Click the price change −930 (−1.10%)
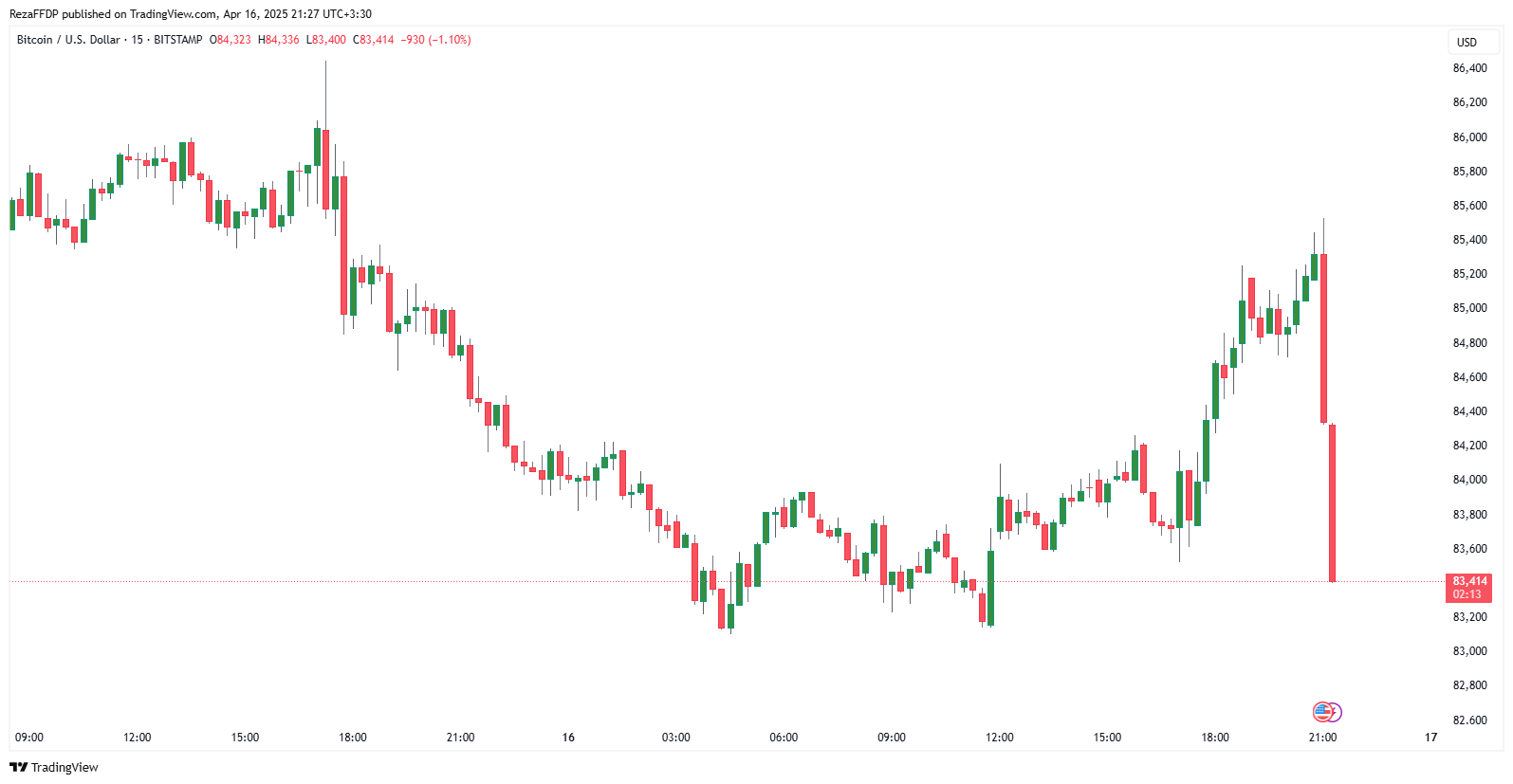Image resolution: width=1513 pixels, height=784 pixels. pos(435,40)
